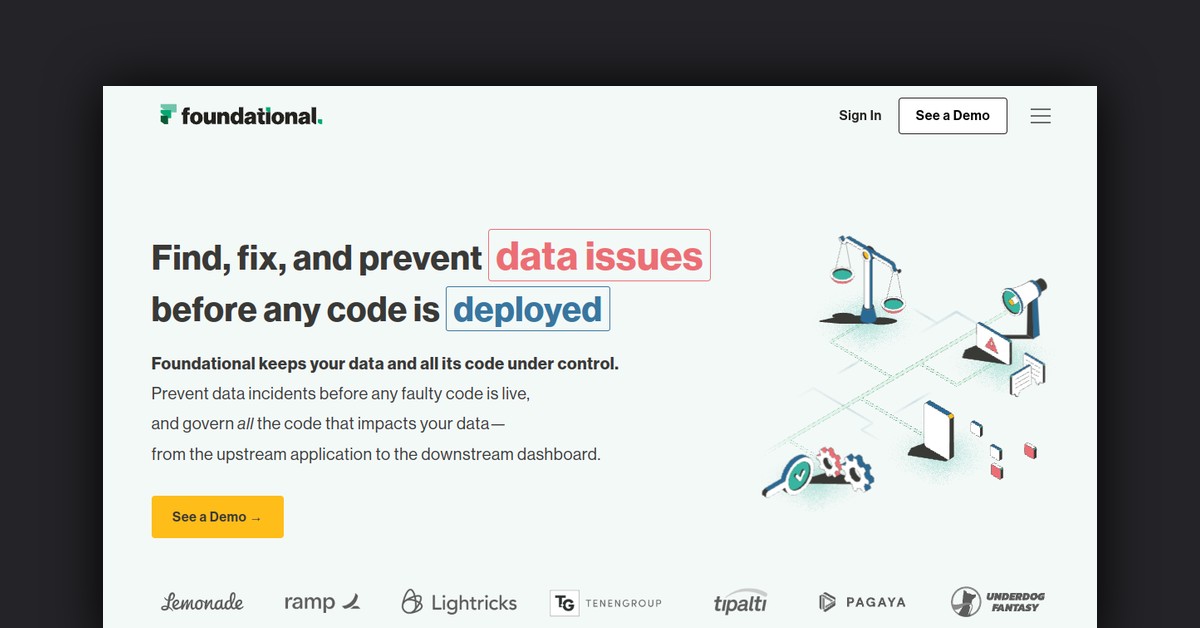The image size is (1200, 628).
Task: Click the megaphone illustration
Action: coord(1024,297)
